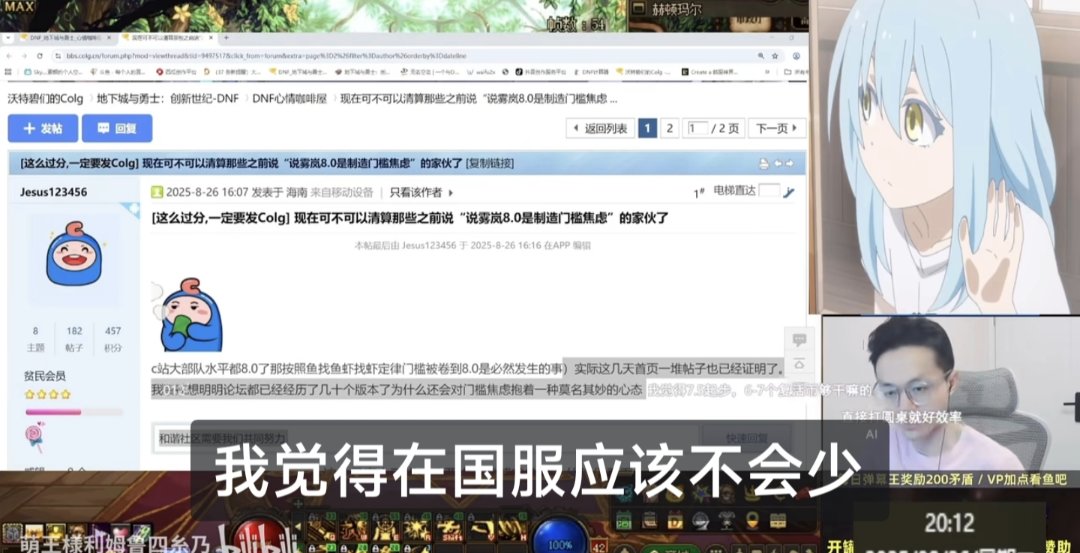Click the mobile post icon beside date
The width and height of the screenshot is (1080, 553).
157,192
